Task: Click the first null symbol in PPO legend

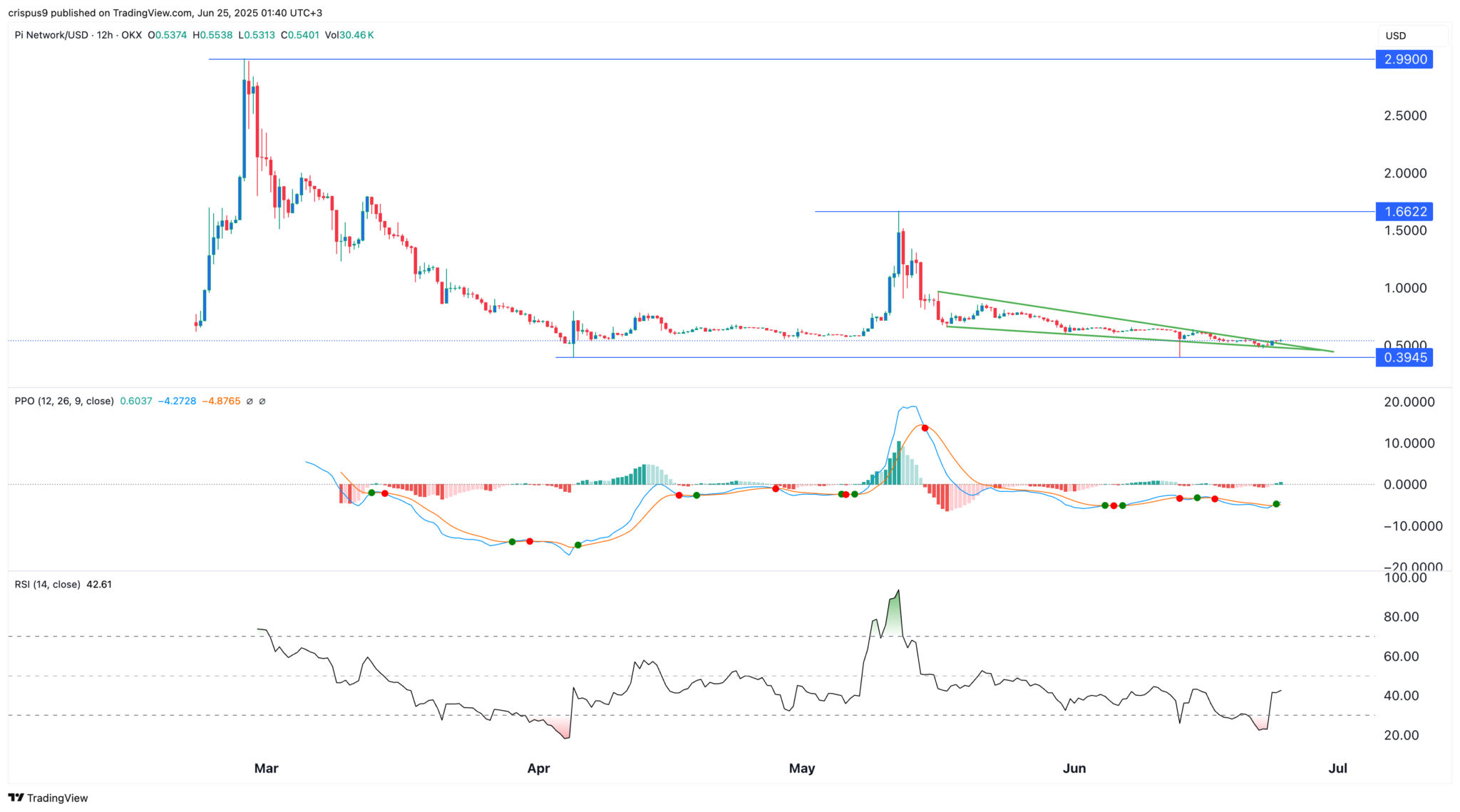Action: [x=250, y=401]
